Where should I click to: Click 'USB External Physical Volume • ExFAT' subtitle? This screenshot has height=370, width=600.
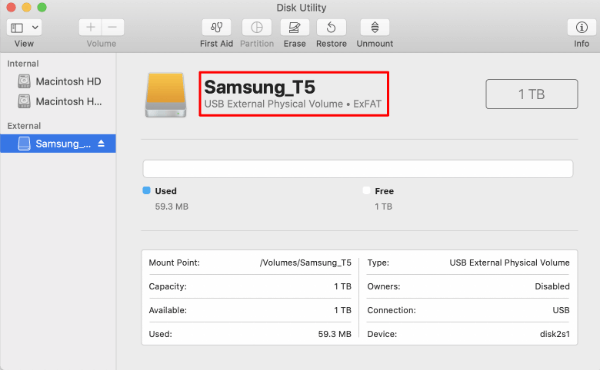293,104
